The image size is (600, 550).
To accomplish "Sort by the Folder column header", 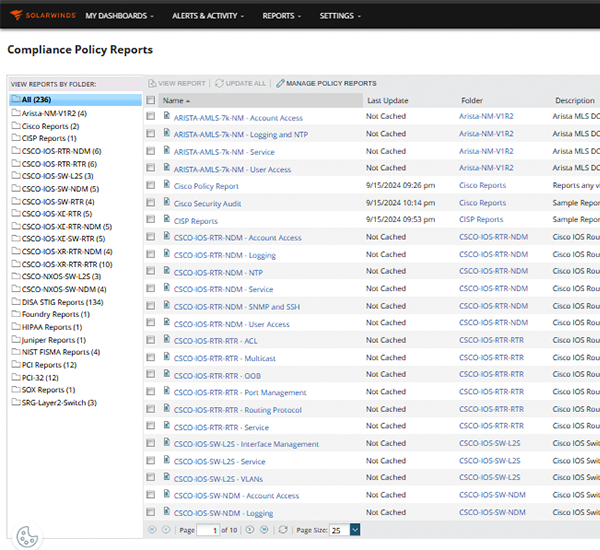I will tap(472, 100).
